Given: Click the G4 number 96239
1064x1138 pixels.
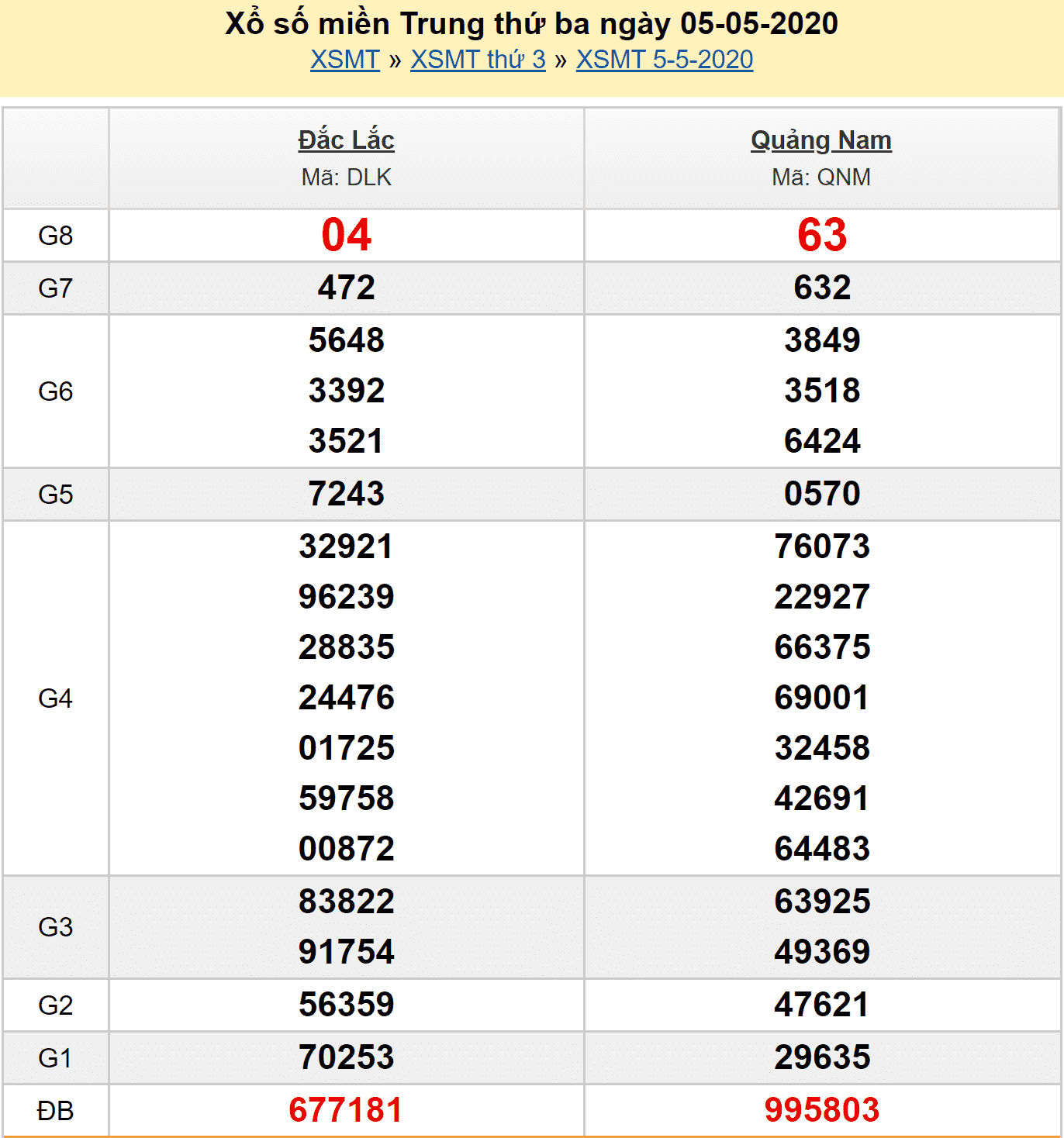Looking at the screenshot, I should point(347,597).
